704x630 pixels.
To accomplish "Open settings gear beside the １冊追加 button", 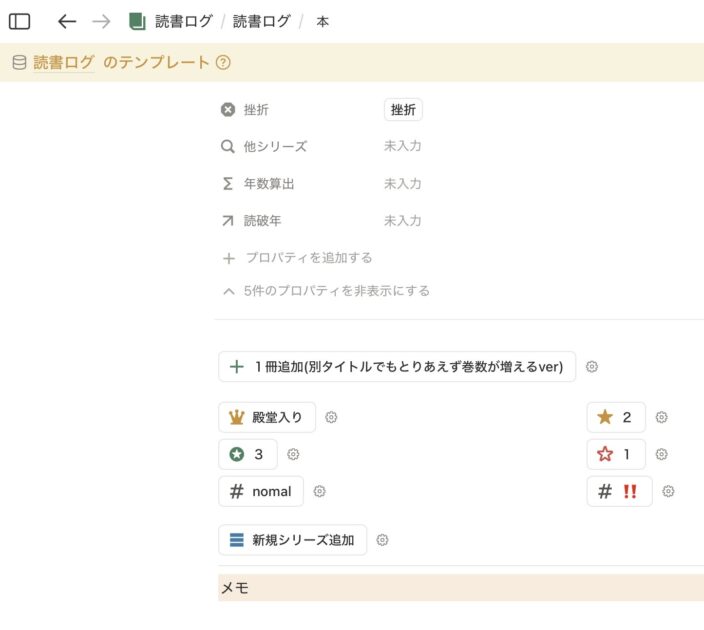I will 592,367.
